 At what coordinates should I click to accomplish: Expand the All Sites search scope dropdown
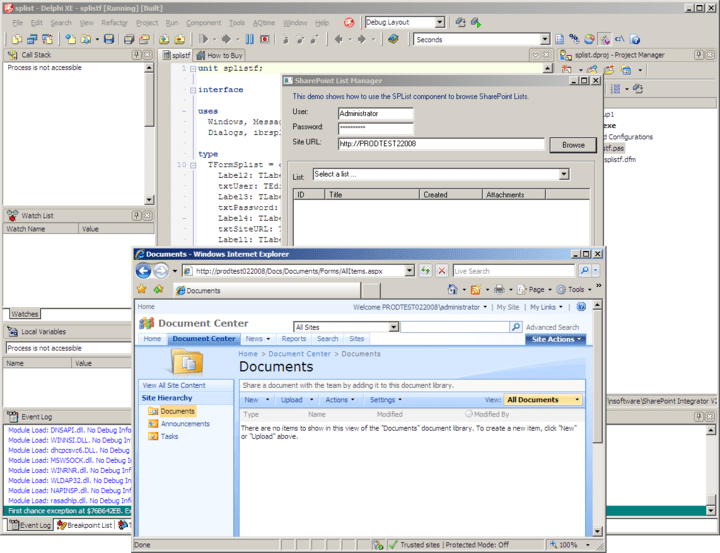point(393,327)
